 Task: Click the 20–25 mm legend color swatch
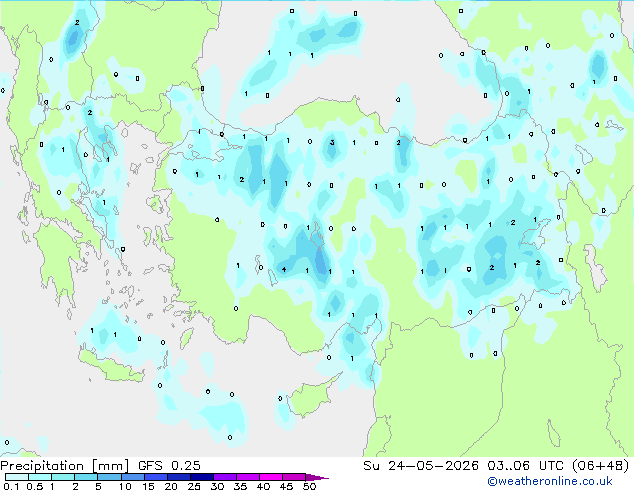click(x=178, y=477)
